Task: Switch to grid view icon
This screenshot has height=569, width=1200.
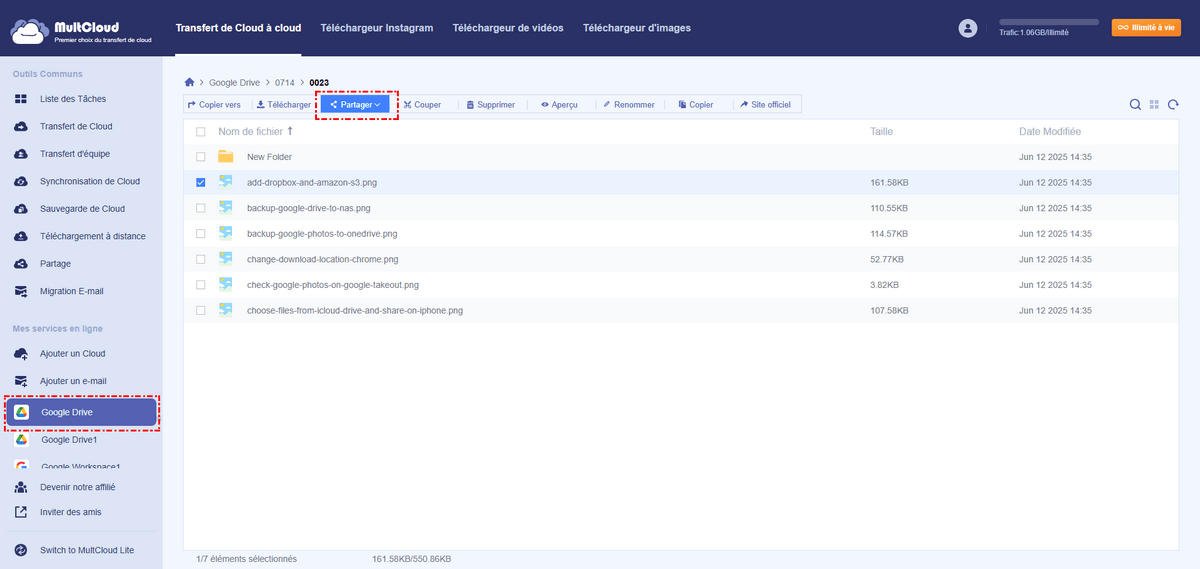Action: click(x=1154, y=105)
